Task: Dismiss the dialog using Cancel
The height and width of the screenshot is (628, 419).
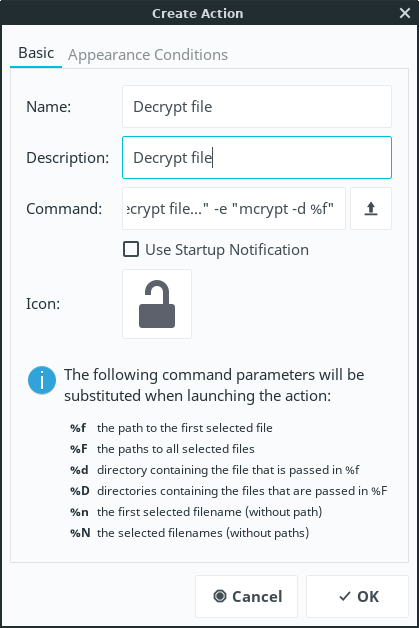Action: [246, 596]
